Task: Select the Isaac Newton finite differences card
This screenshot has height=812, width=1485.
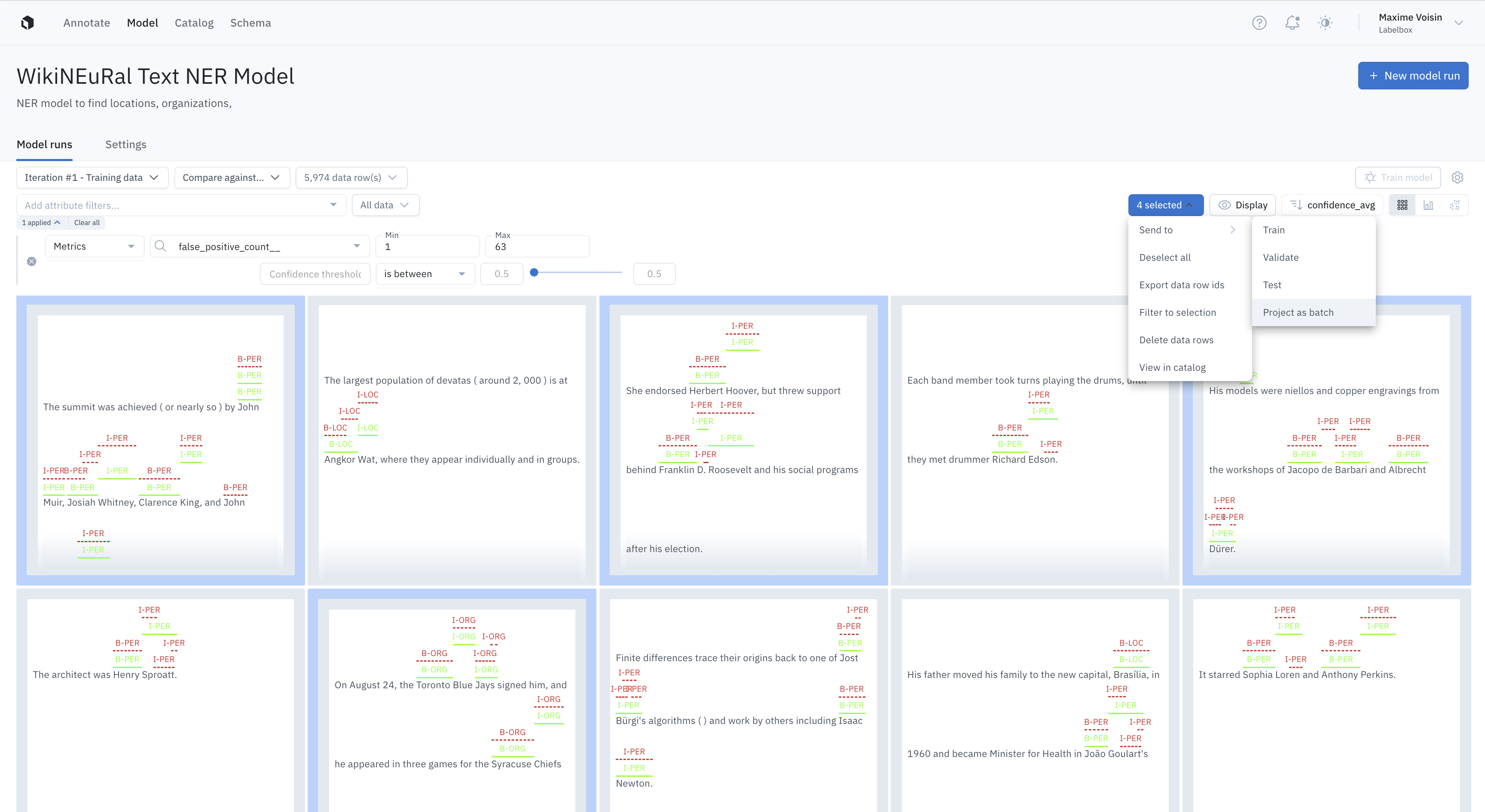Action: pyautogui.click(x=744, y=701)
